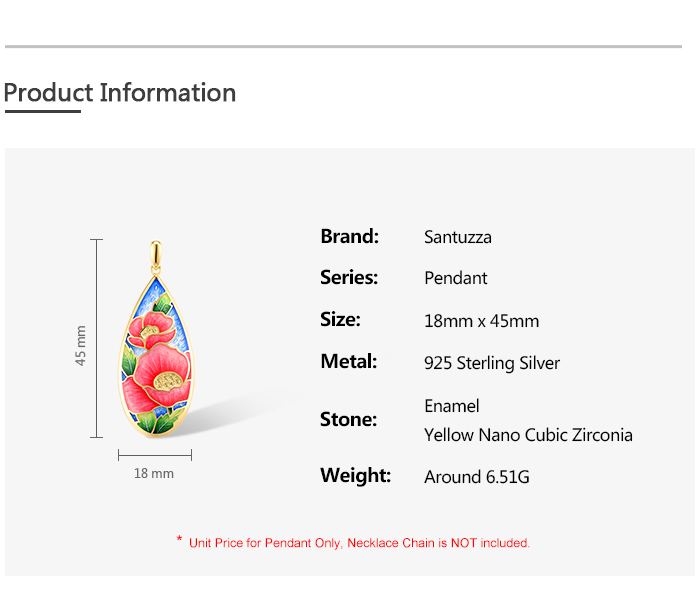Viewport: 700px width, 615px height.
Task: Select the Enamel stone value
Action: (452, 406)
